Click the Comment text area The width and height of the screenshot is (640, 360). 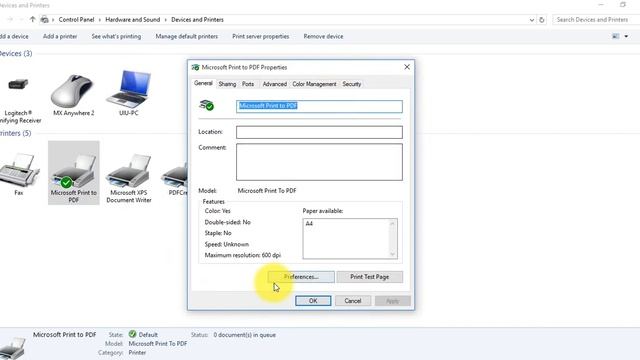point(319,162)
